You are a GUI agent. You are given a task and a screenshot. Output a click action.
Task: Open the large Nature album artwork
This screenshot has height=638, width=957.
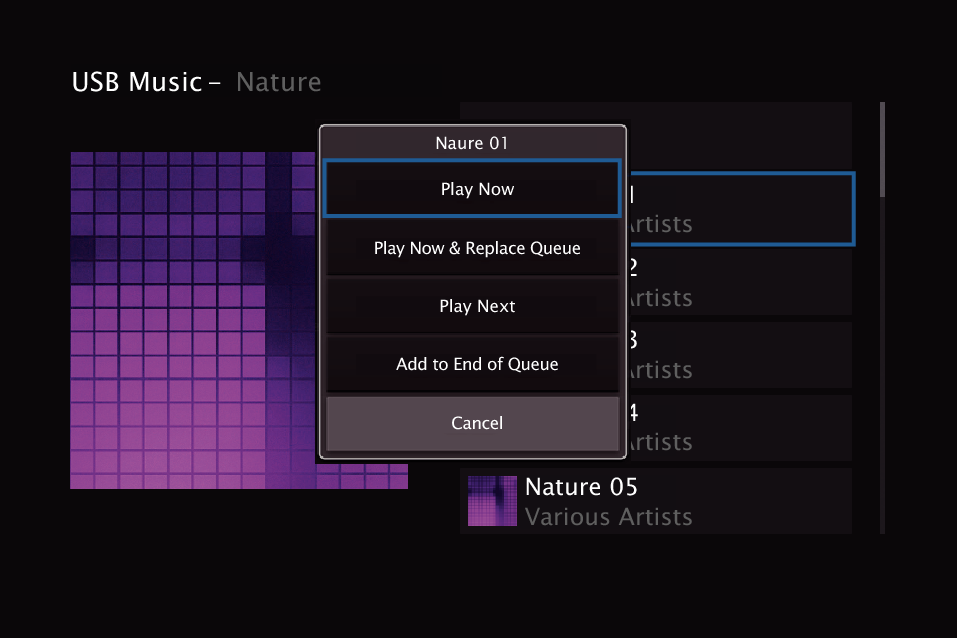click(x=190, y=320)
